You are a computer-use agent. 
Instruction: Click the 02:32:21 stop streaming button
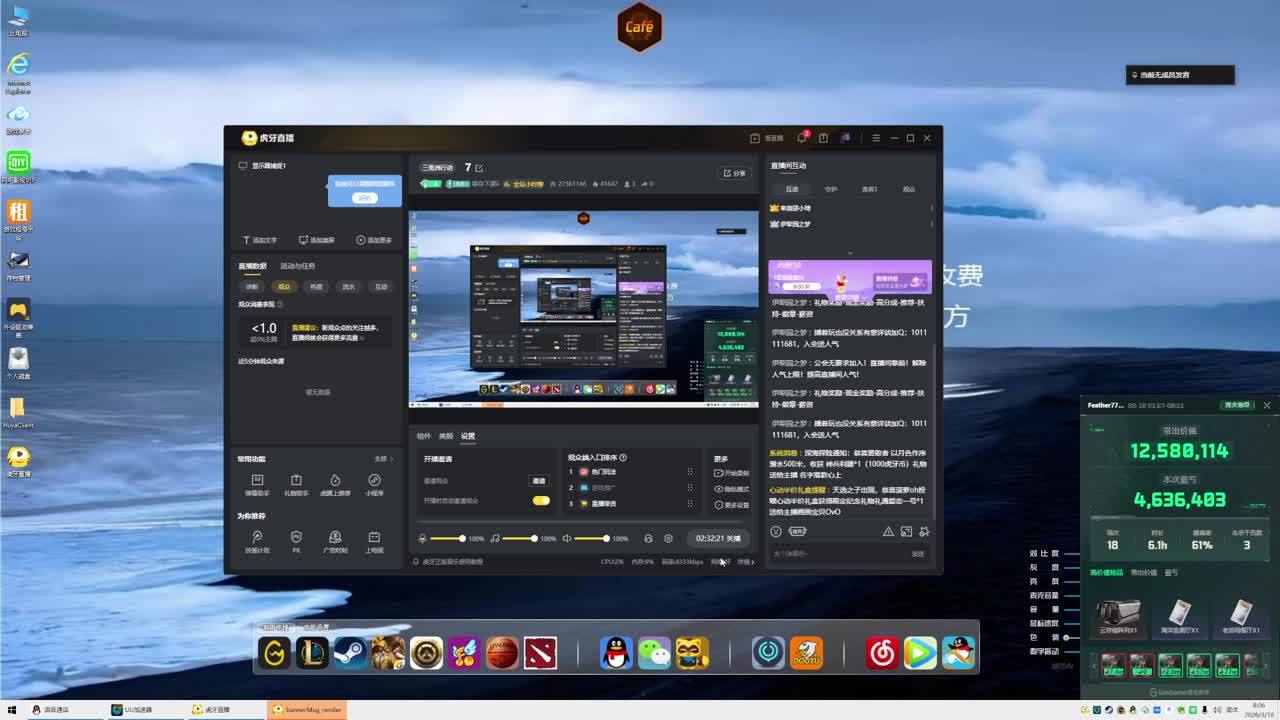click(x=718, y=539)
